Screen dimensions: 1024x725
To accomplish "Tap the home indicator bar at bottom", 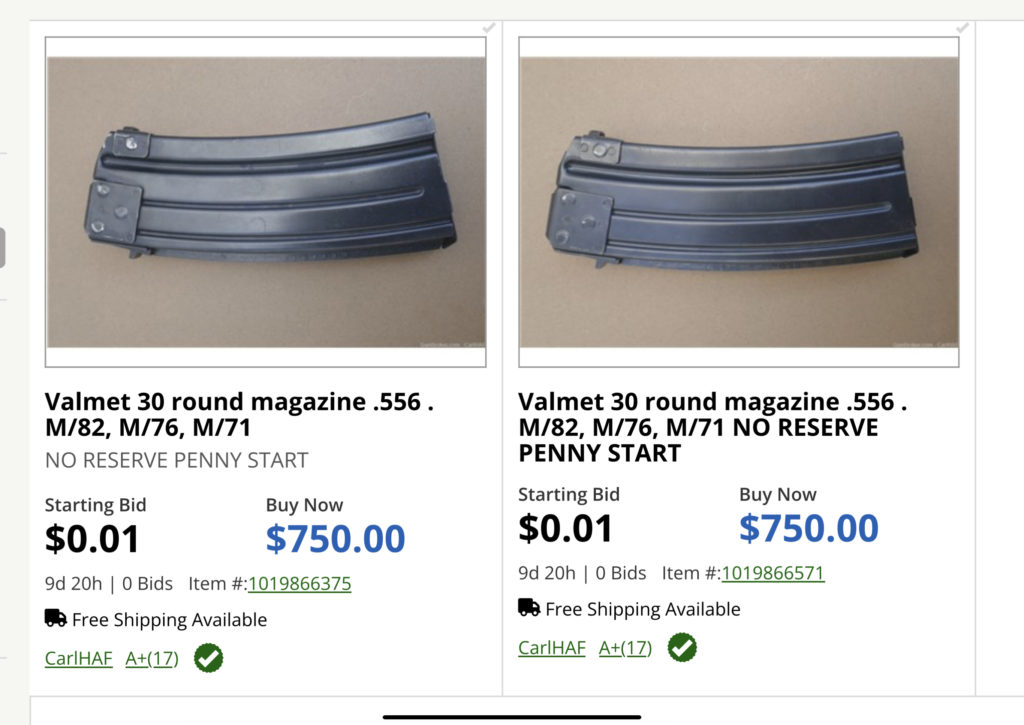I will pos(512,716).
